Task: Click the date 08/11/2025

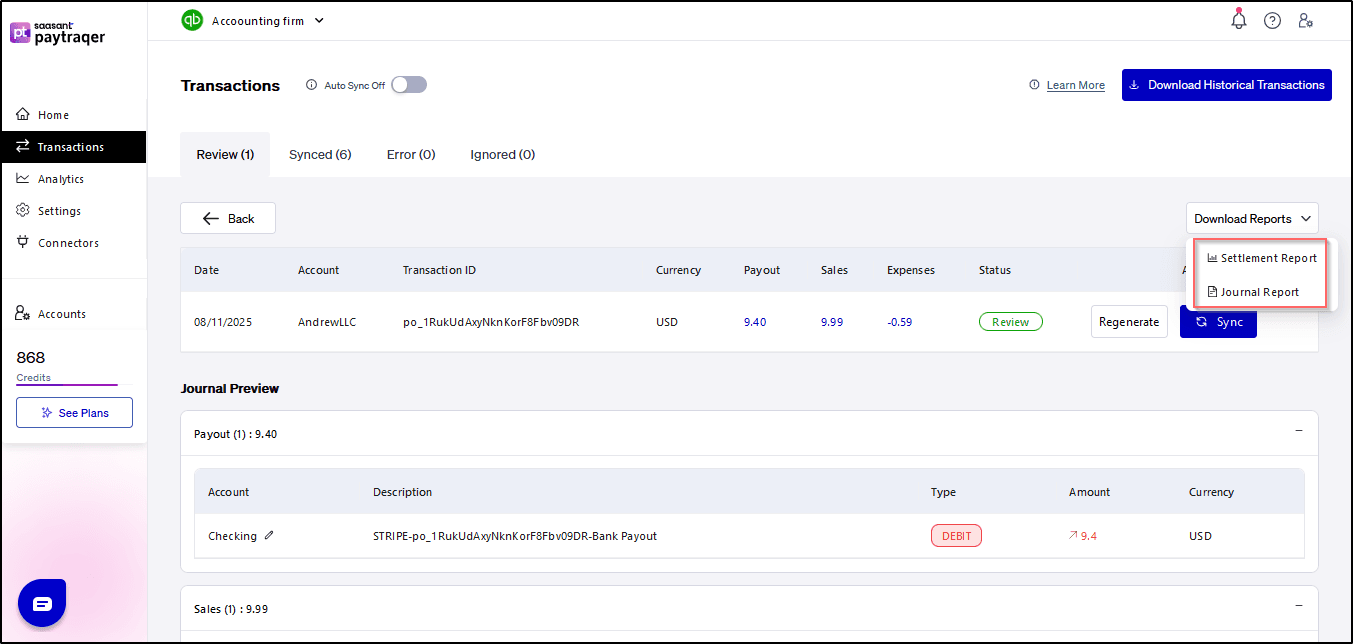Action: click(x=222, y=322)
